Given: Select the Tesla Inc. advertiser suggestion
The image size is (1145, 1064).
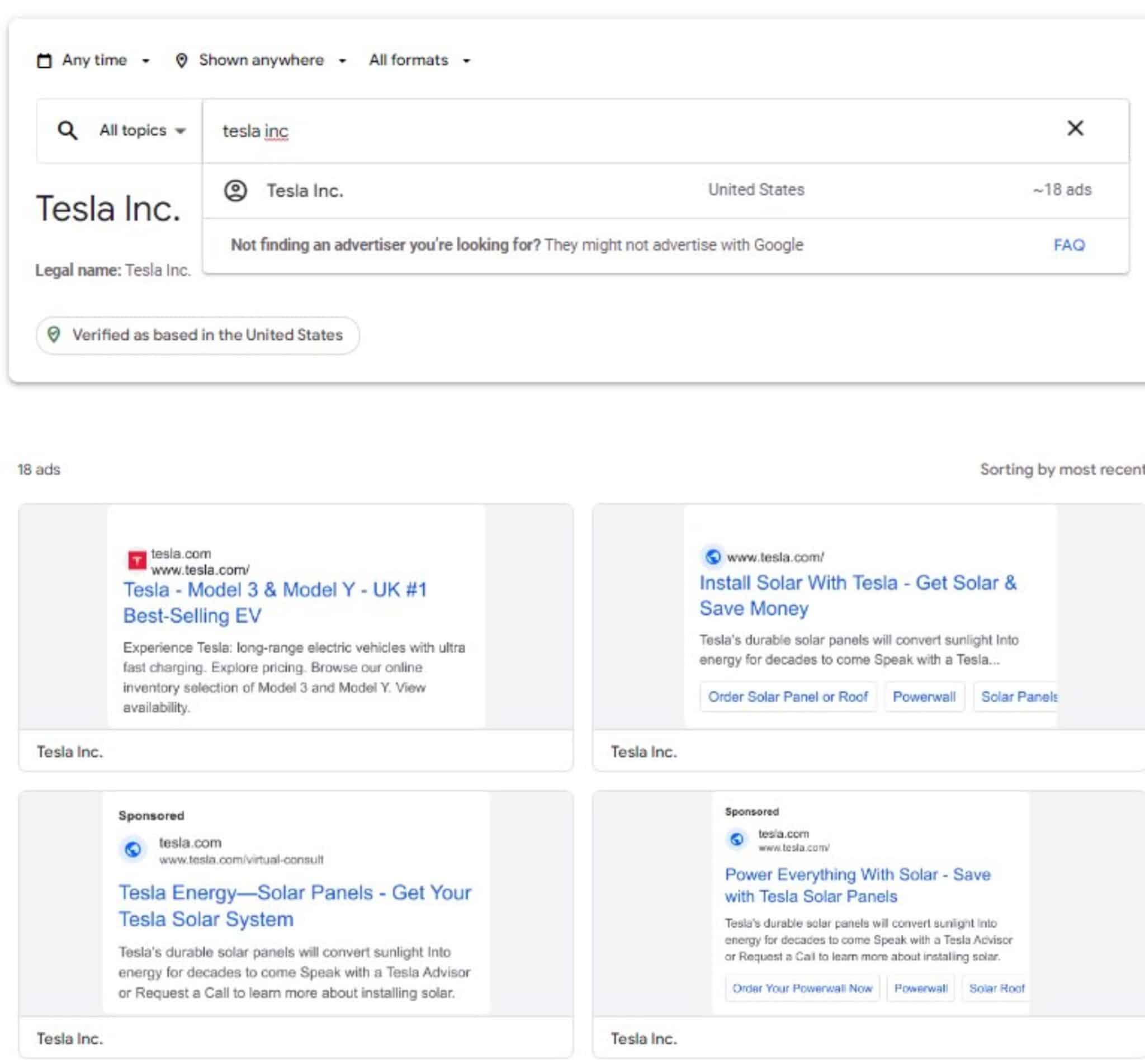Looking at the screenshot, I should click(665, 190).
